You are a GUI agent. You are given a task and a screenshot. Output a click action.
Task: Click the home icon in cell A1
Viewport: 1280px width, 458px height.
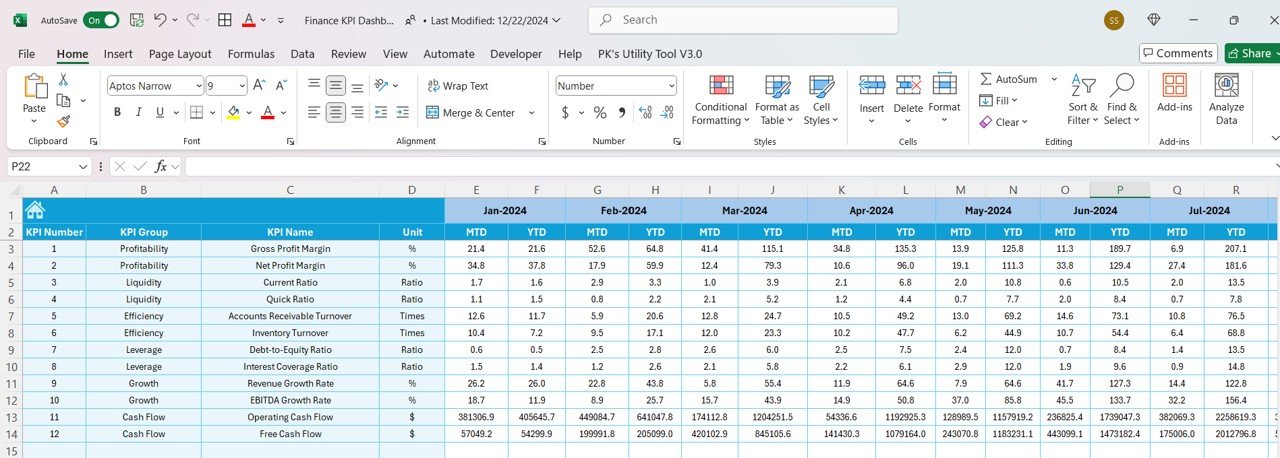[x=35, y=210]
